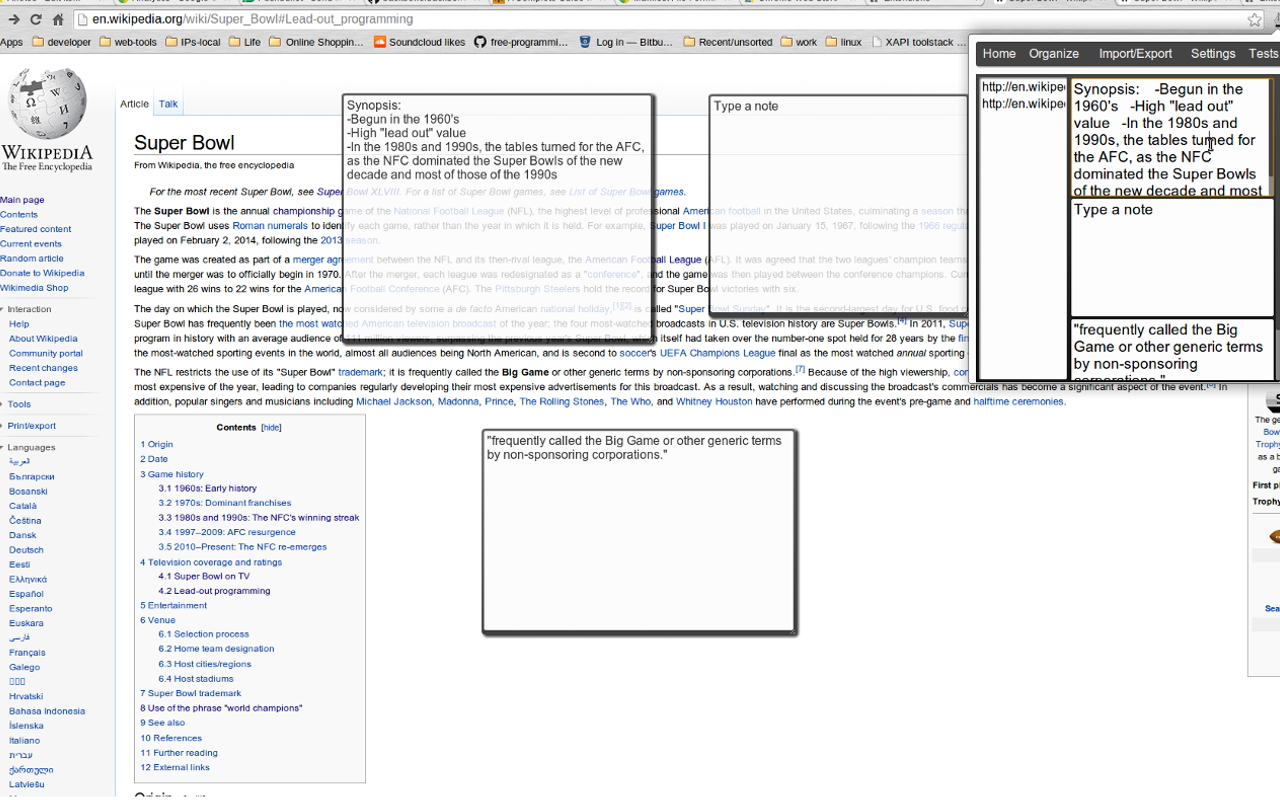Open halftime ceremonies link

tap(1019, 402)
